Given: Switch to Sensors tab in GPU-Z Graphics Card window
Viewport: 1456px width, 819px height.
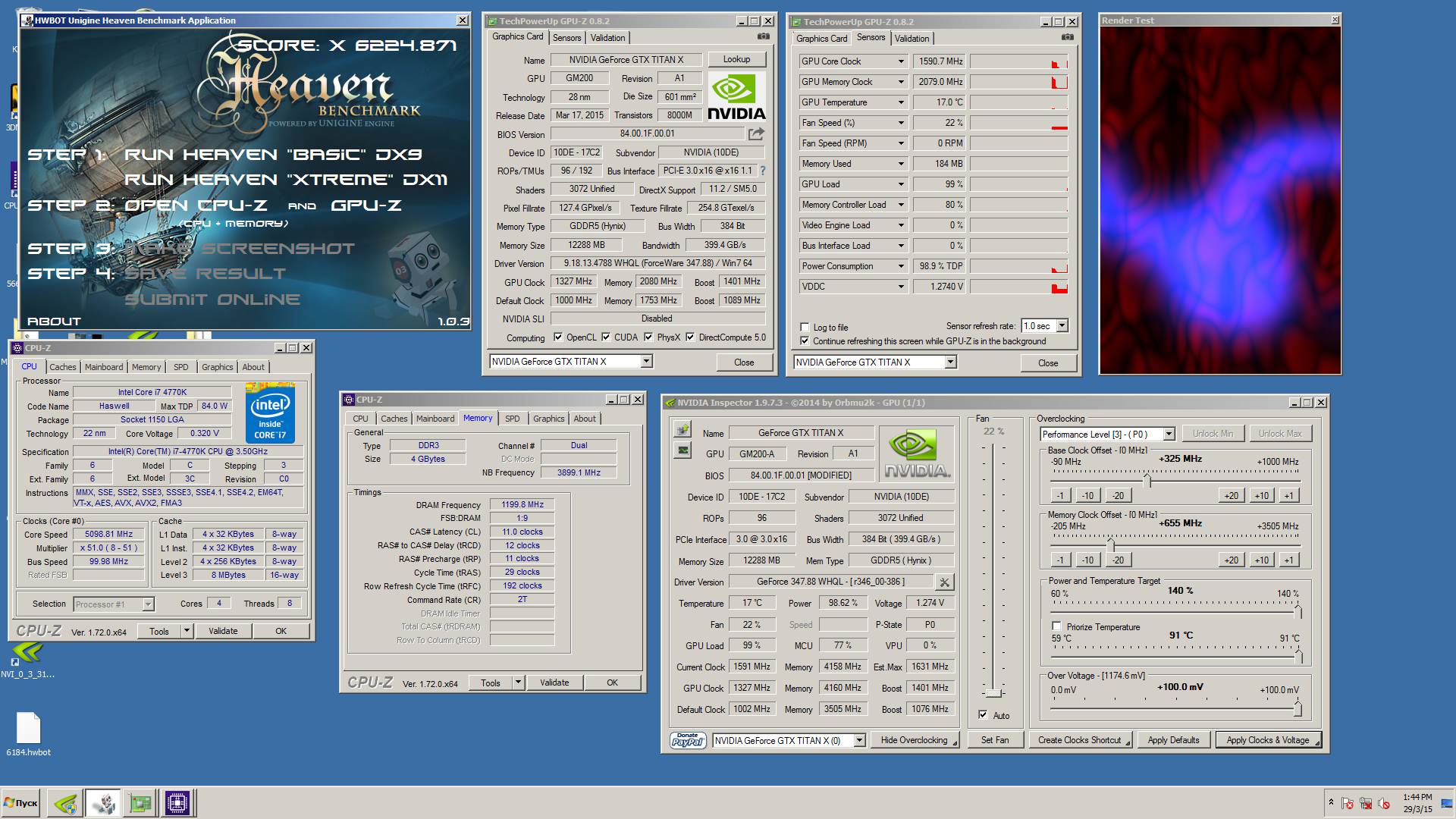Looking at the screenshot, I should 566,38.
